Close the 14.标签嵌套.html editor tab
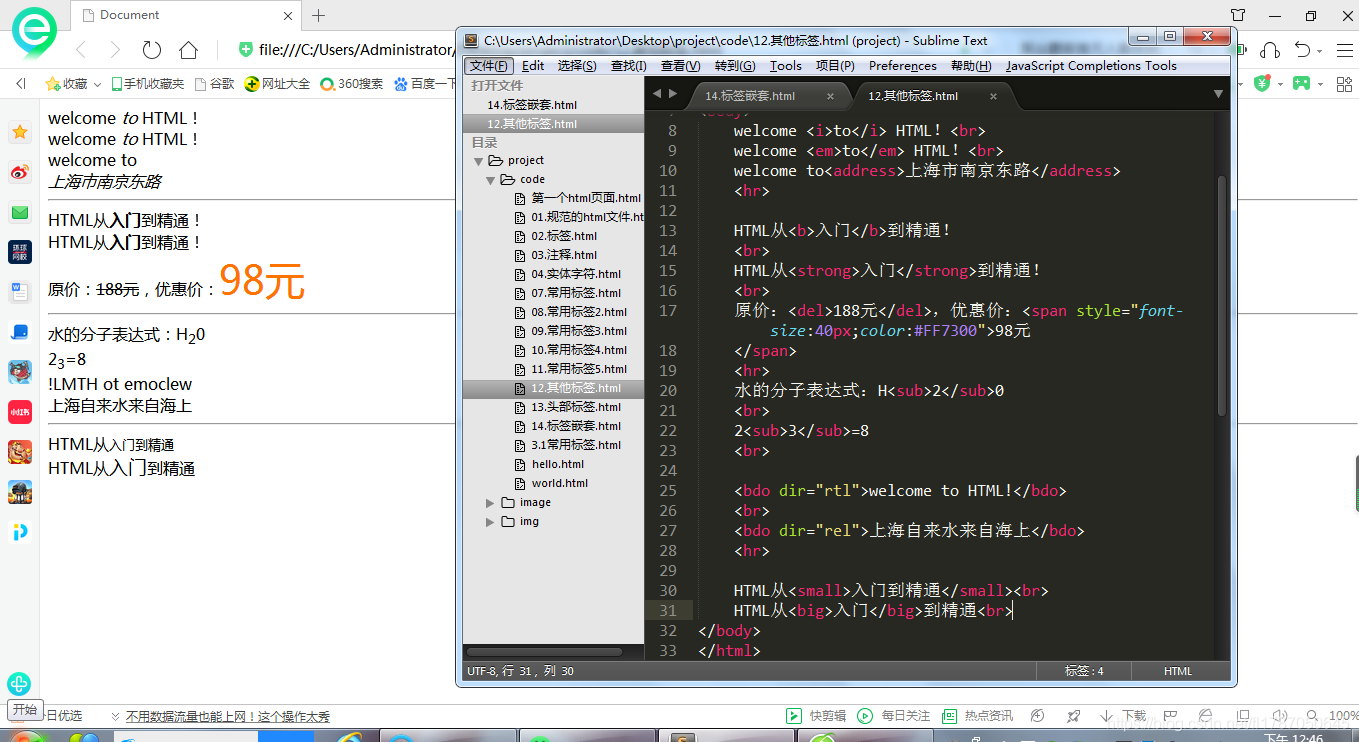1359x742 pixels. point(830,97)
